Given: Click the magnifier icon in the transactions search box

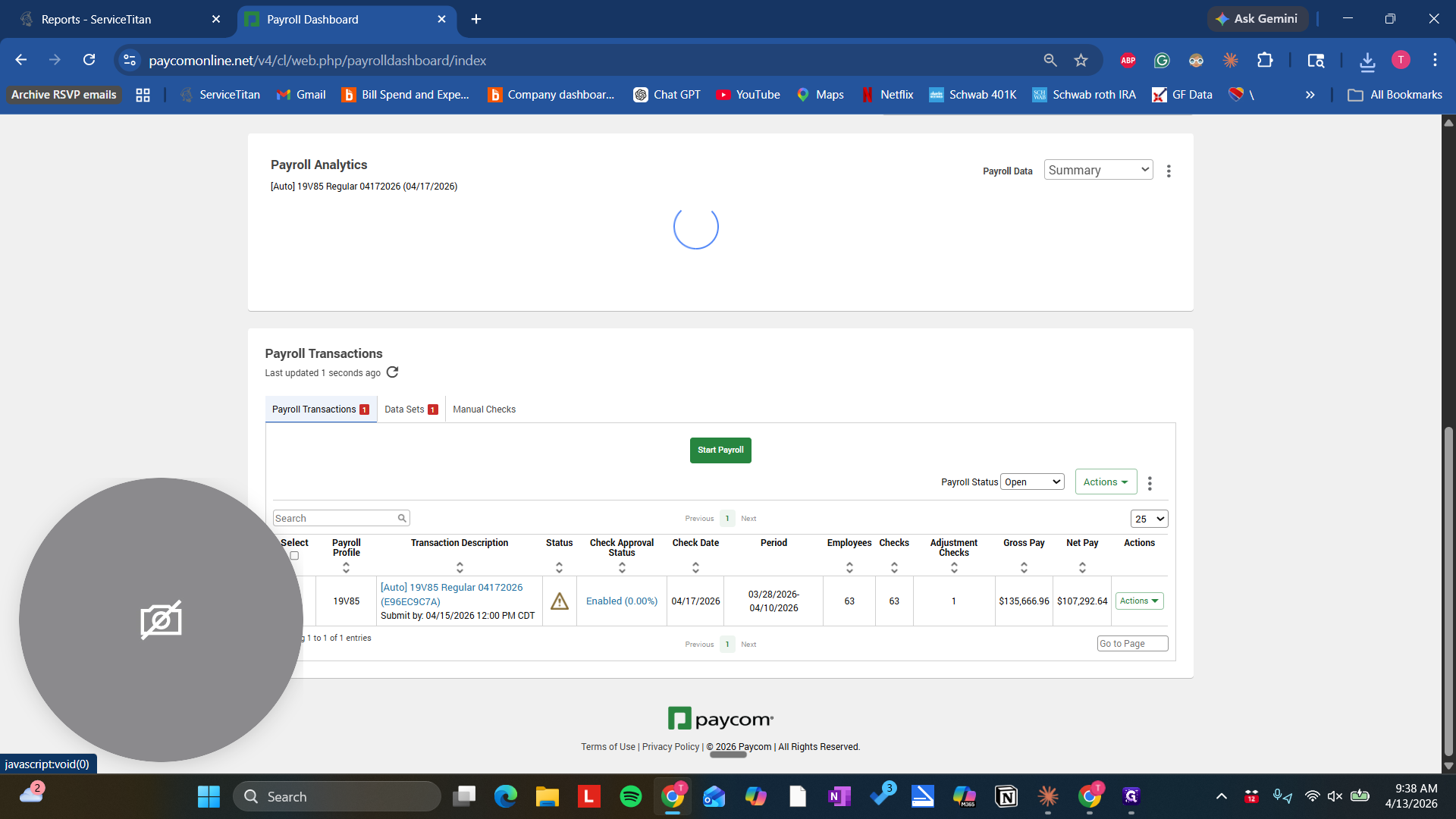Looking at the screenshot, I should click(401, 518).
